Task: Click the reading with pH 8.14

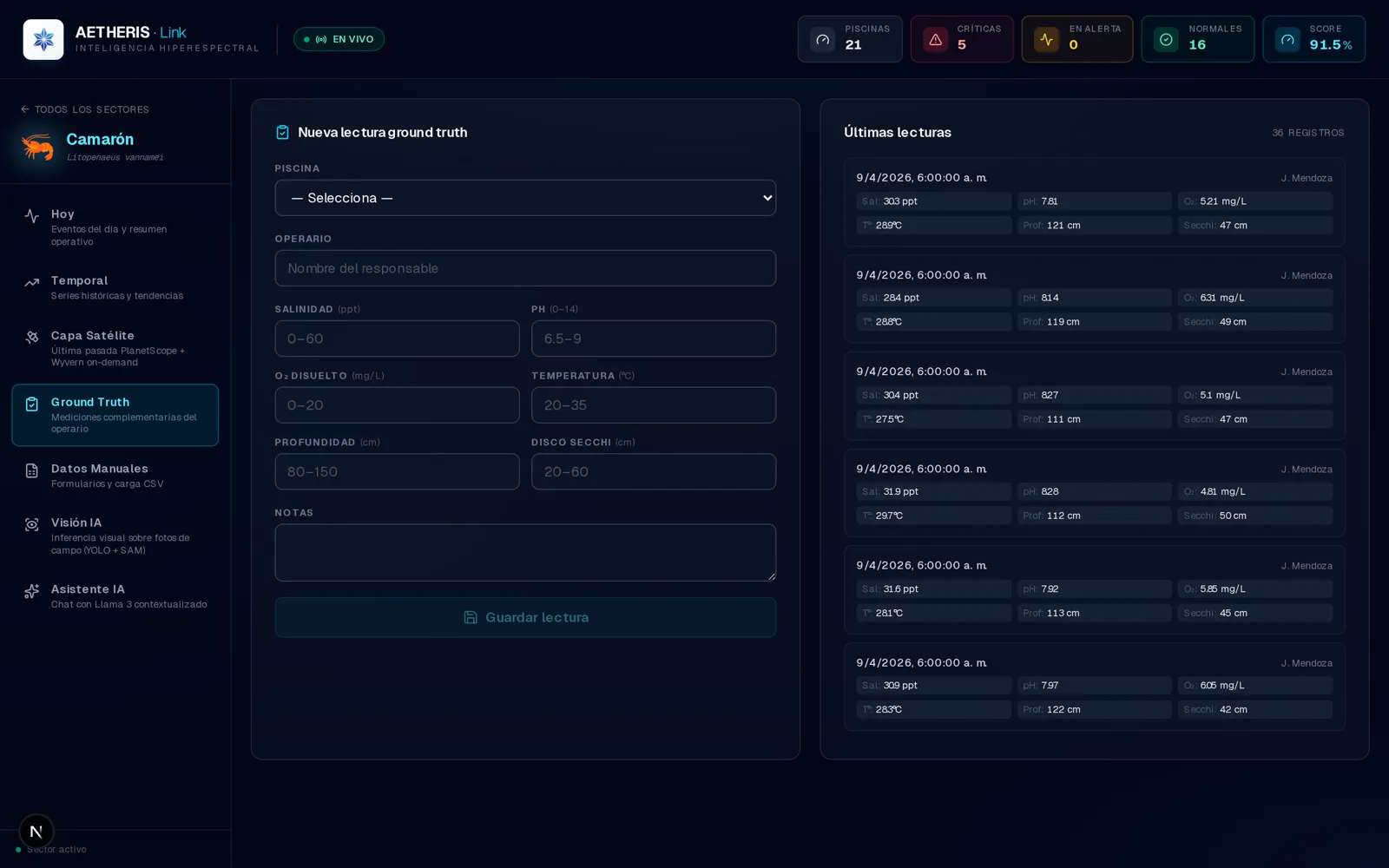Action: click(1095, 299)
